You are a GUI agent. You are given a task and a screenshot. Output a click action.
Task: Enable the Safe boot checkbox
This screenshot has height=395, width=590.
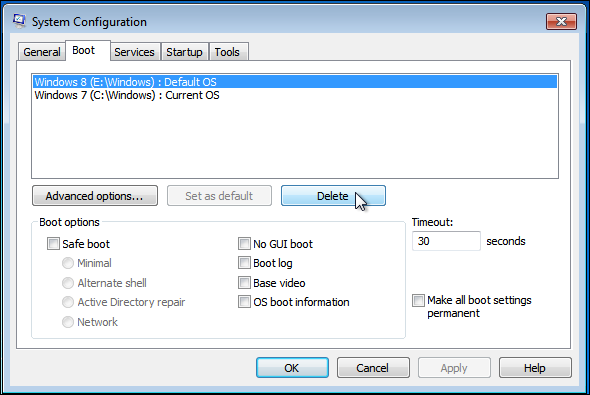coord(53,244)
